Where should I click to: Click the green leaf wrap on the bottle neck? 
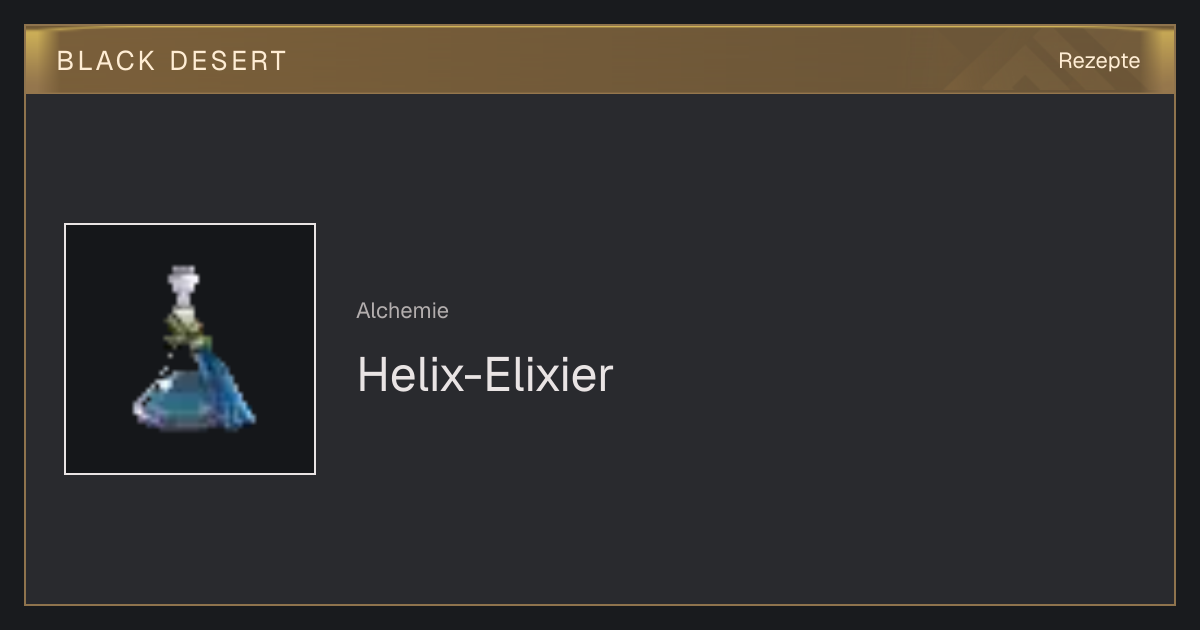(186, 326)
